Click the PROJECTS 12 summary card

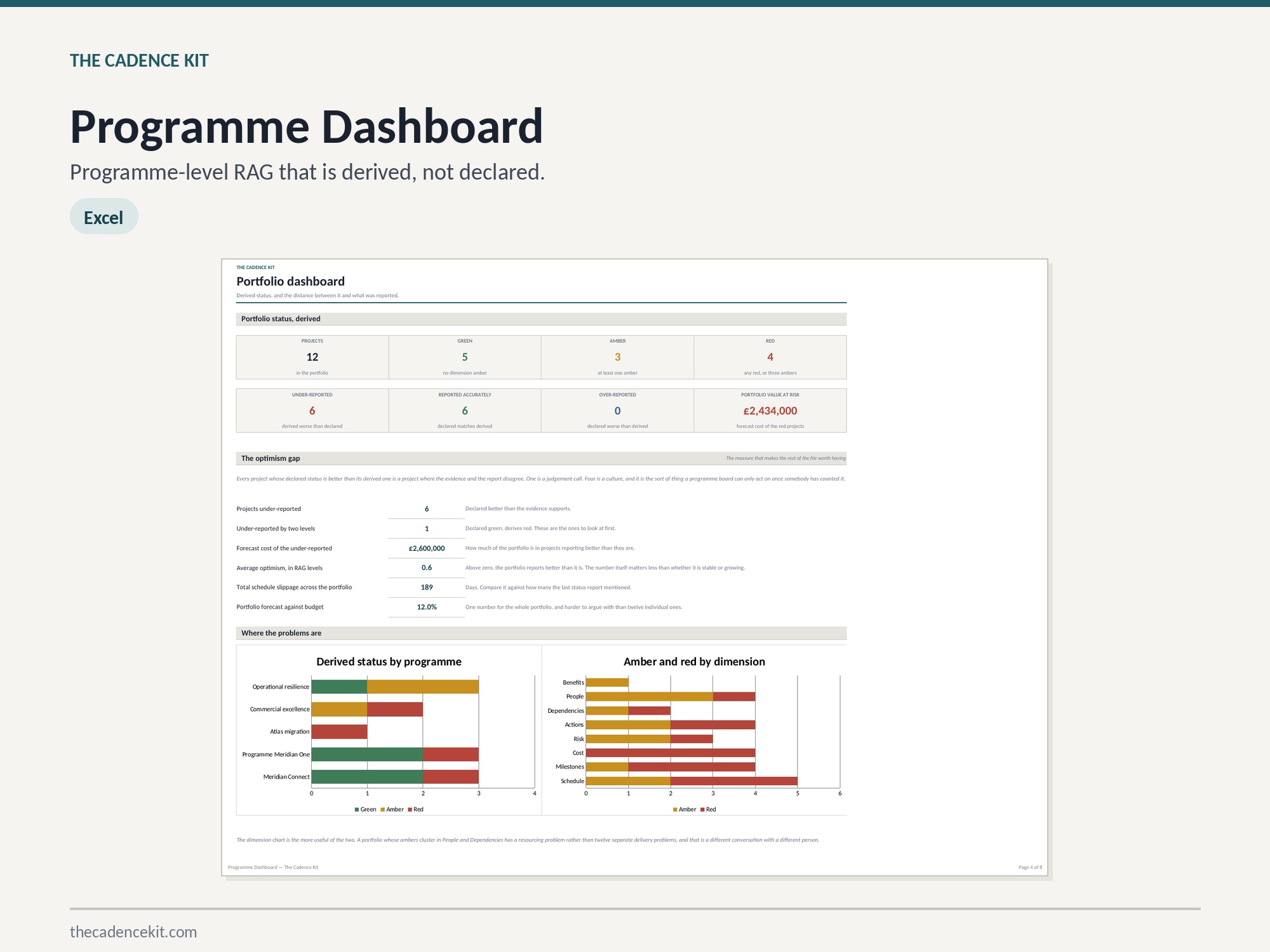pos(312,357)
